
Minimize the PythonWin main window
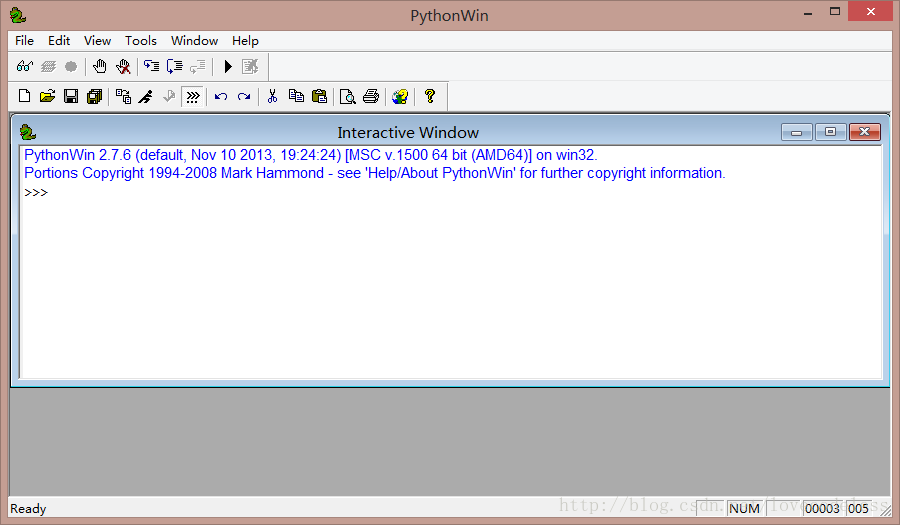[808, 13]
